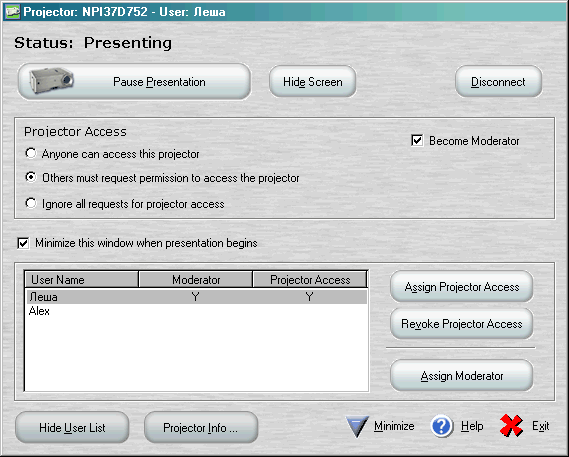
Task: Click the red X Exit icon
Action: tap(511, 425)
